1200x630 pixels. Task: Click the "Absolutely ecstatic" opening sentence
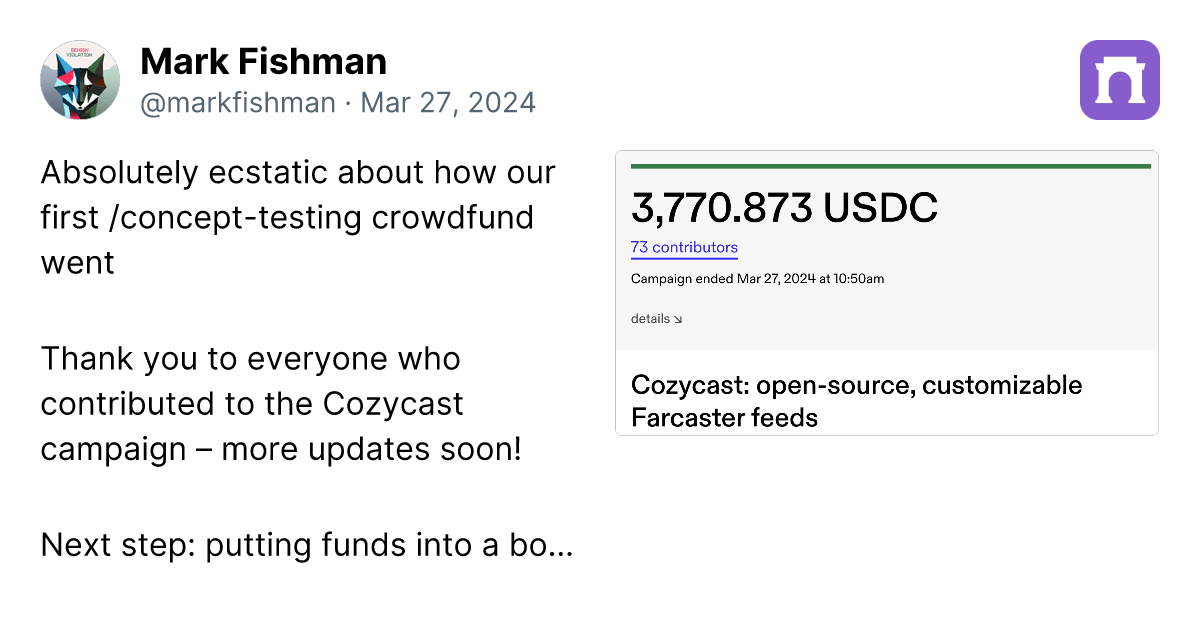(x=298, y=218)
